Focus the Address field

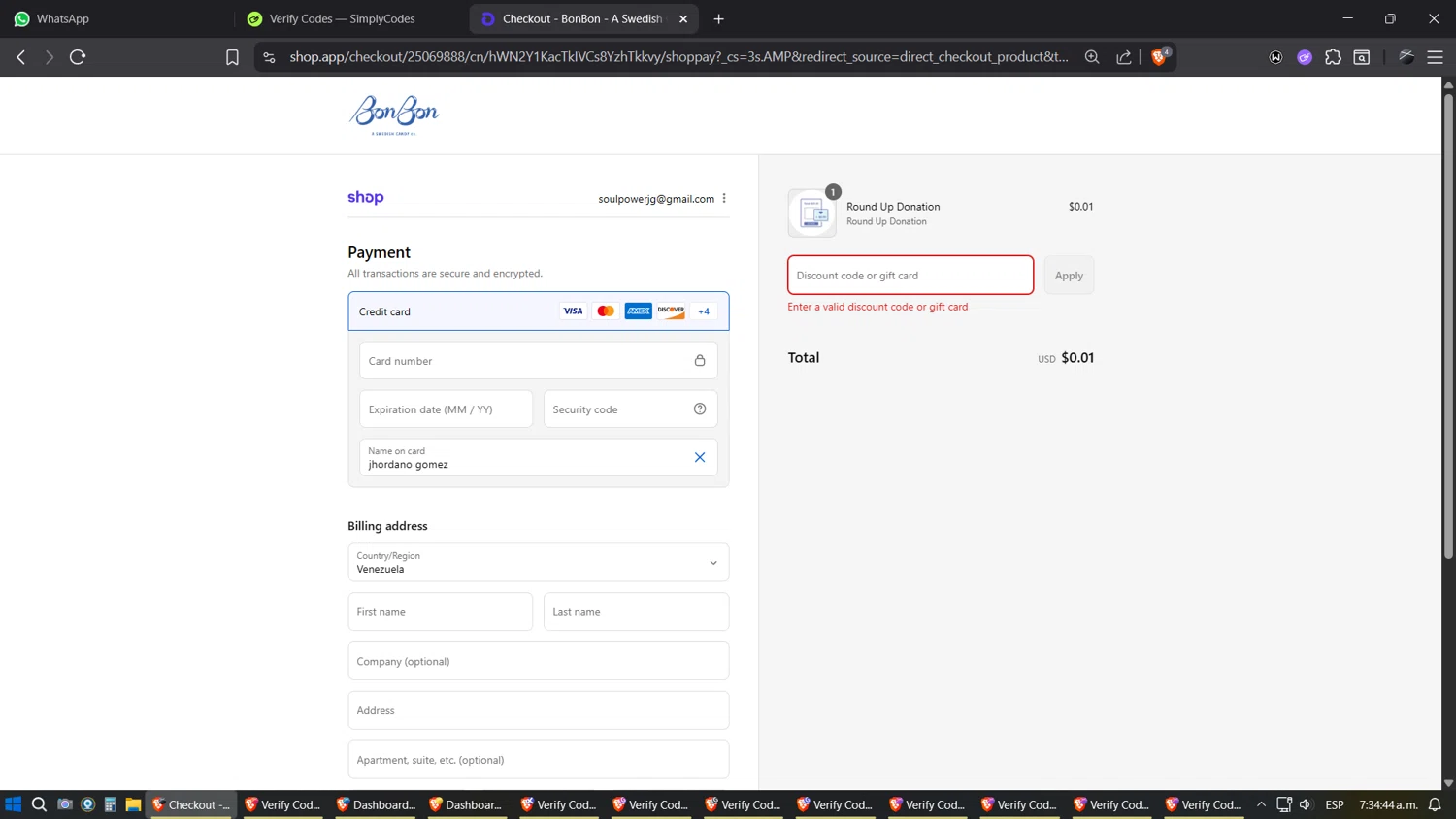coord(539,710)
